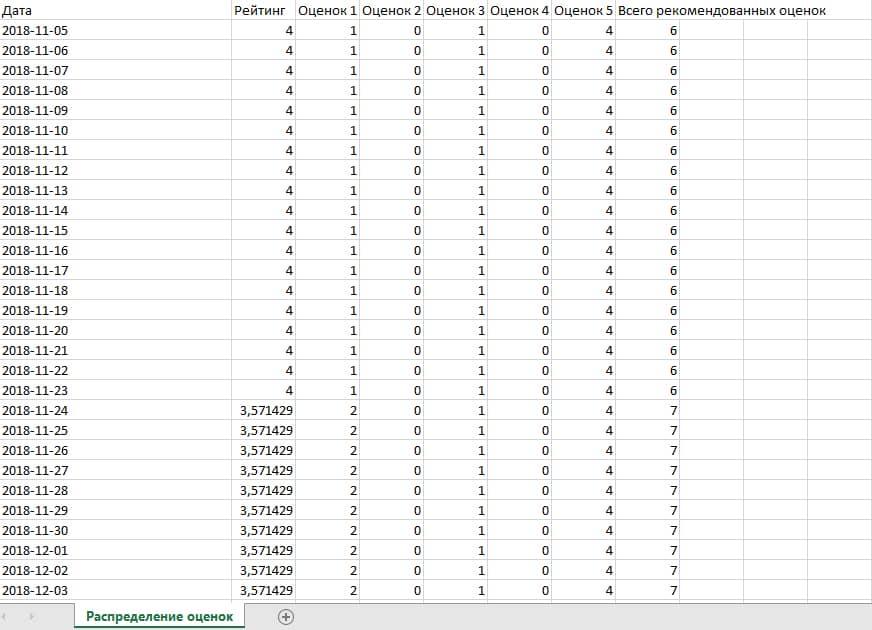The height and width of the screenshot is (630, 872).
Task: Select the date cell 2018-11-23
Action: (x=116, y=391)
